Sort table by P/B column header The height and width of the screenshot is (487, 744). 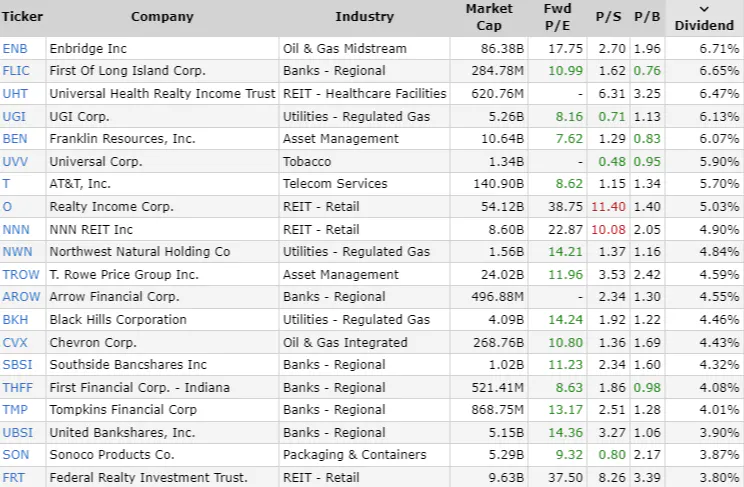coord(647,17)
